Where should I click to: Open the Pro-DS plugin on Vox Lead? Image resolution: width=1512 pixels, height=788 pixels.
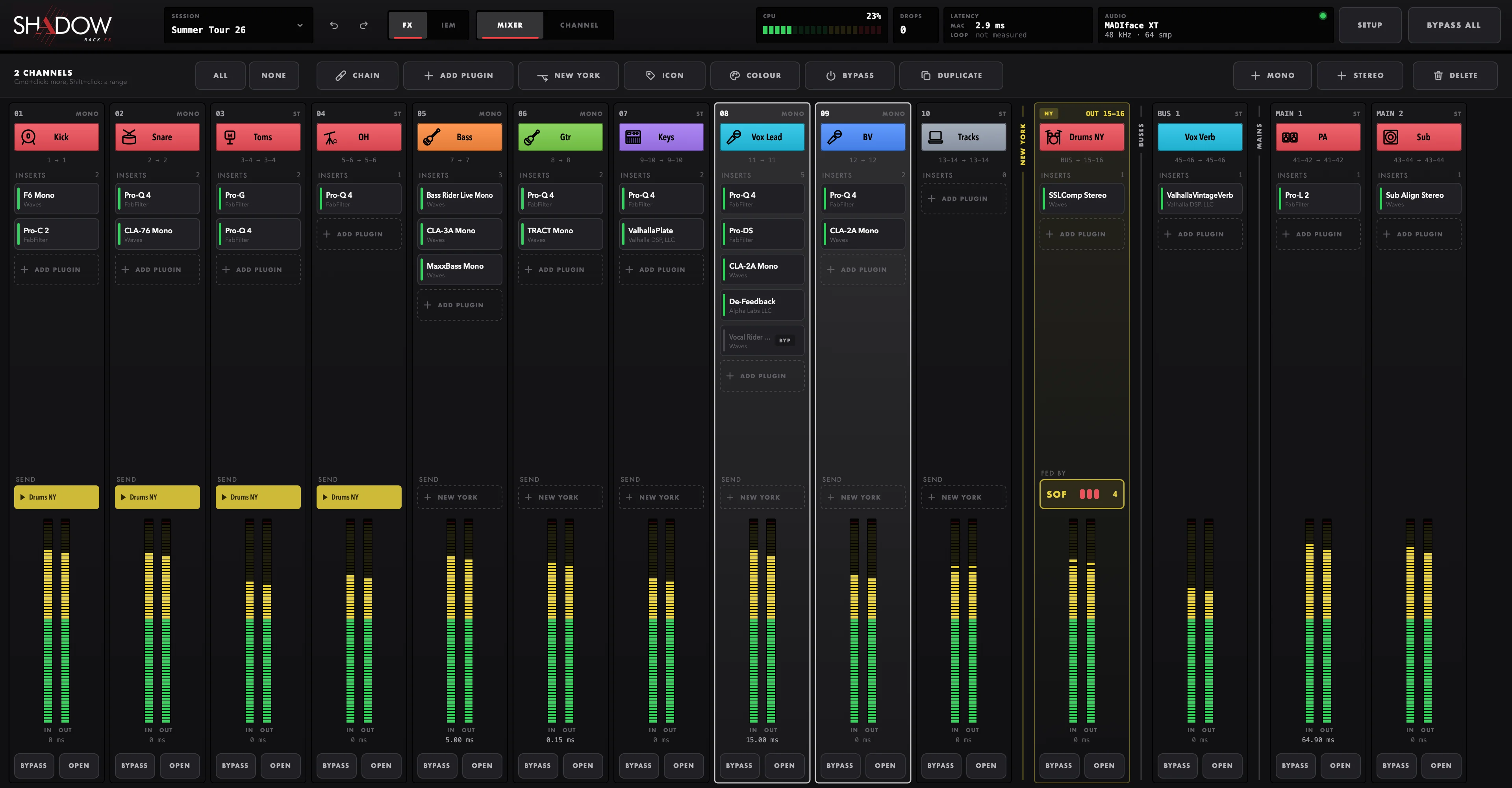click(762, 234)
